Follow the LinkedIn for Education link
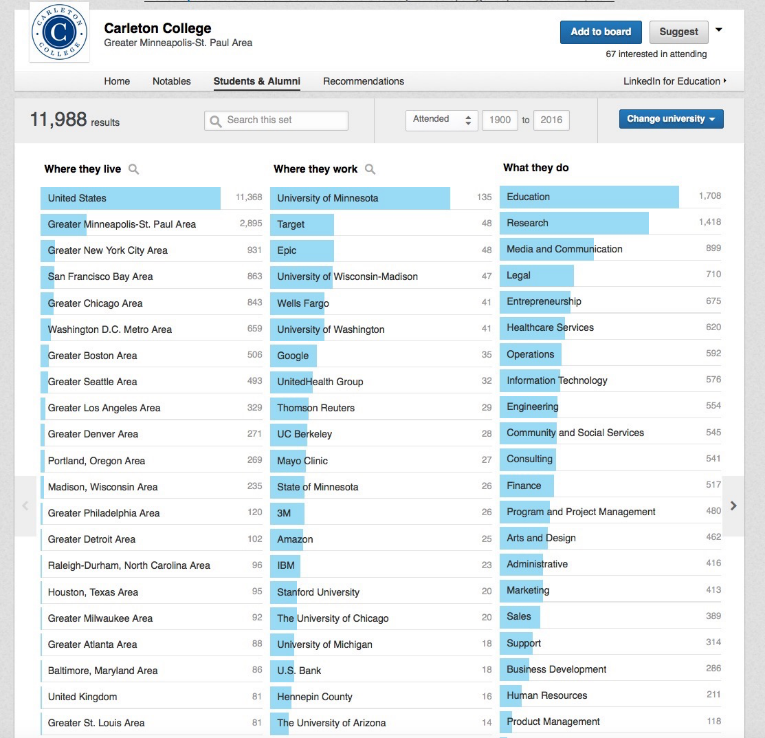 click(675, 81)
